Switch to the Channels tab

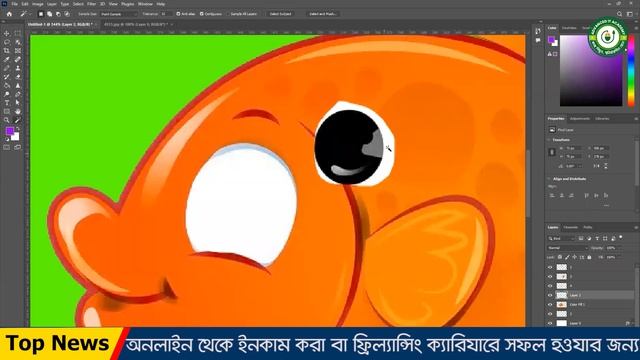click(571, 227)
